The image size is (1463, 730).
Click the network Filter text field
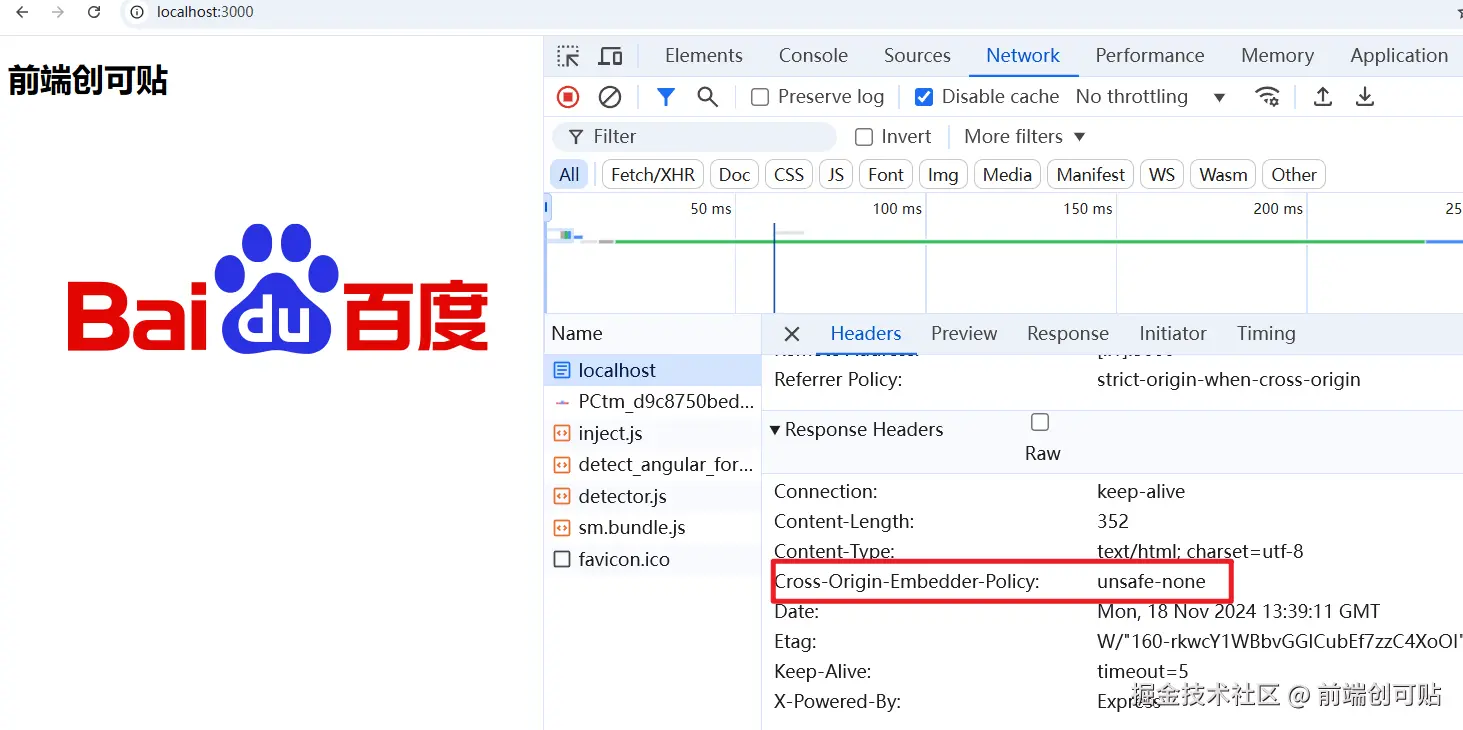(x=694, y=137)
